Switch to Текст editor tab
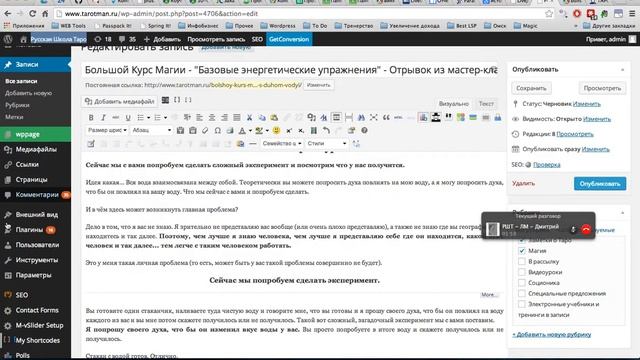 486,104
